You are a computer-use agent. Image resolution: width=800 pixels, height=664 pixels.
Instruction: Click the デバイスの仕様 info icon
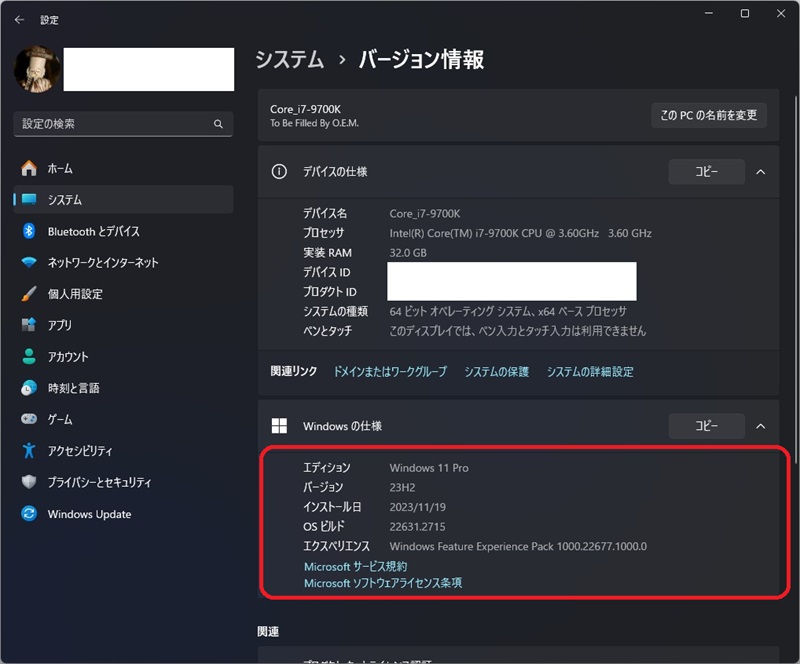tap(279, 171)
